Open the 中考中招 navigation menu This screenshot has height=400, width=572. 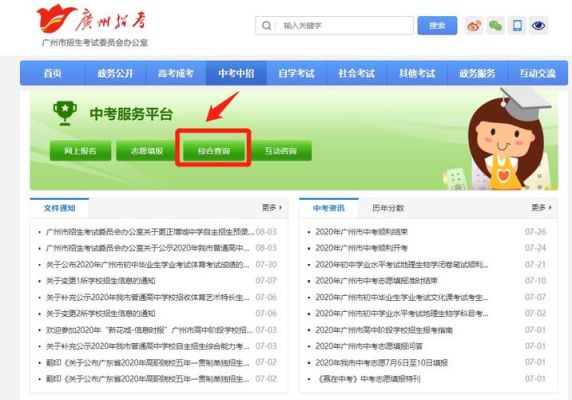(x=236, y=73)
